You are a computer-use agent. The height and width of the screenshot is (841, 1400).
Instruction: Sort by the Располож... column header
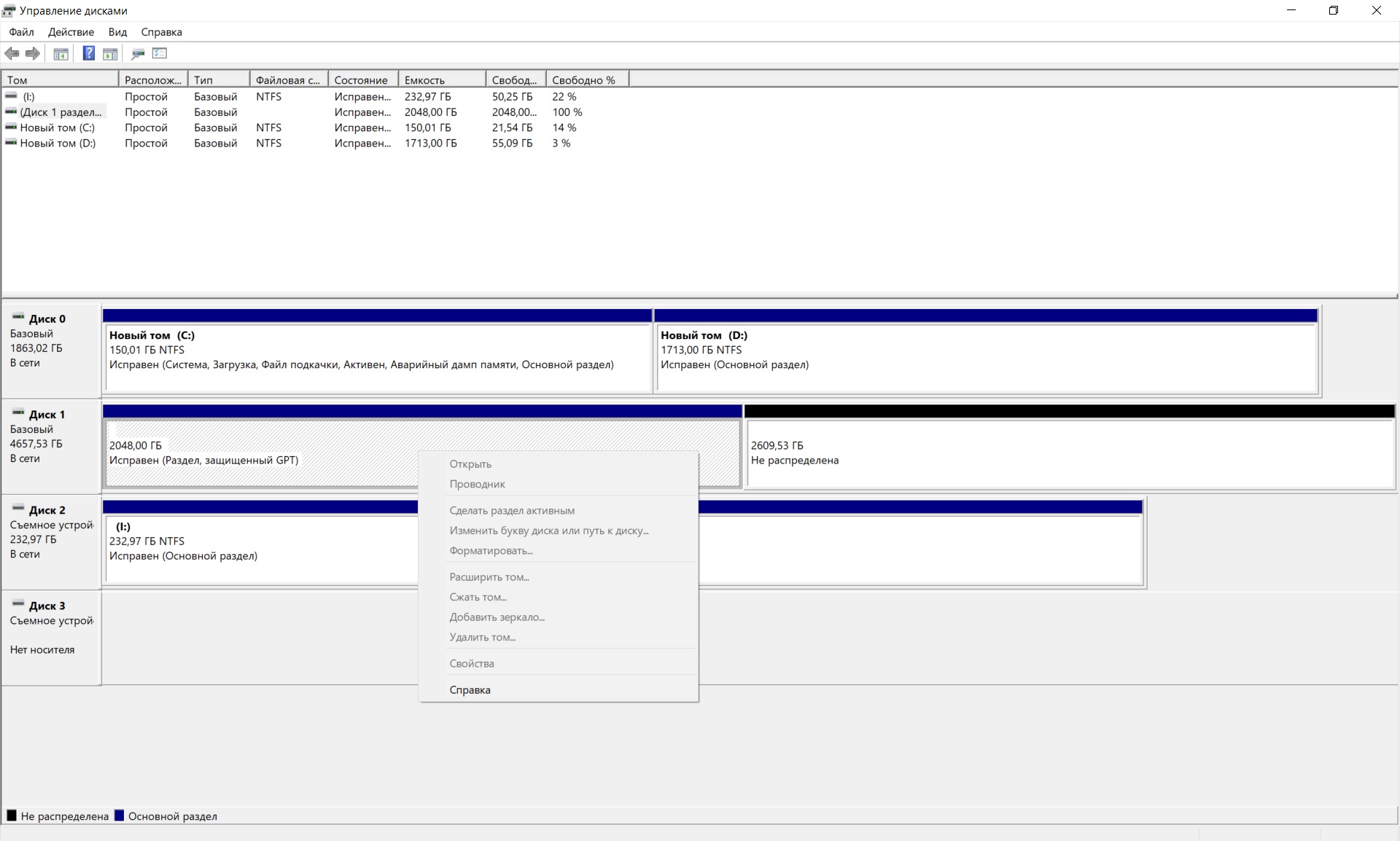tap(153, 80)
